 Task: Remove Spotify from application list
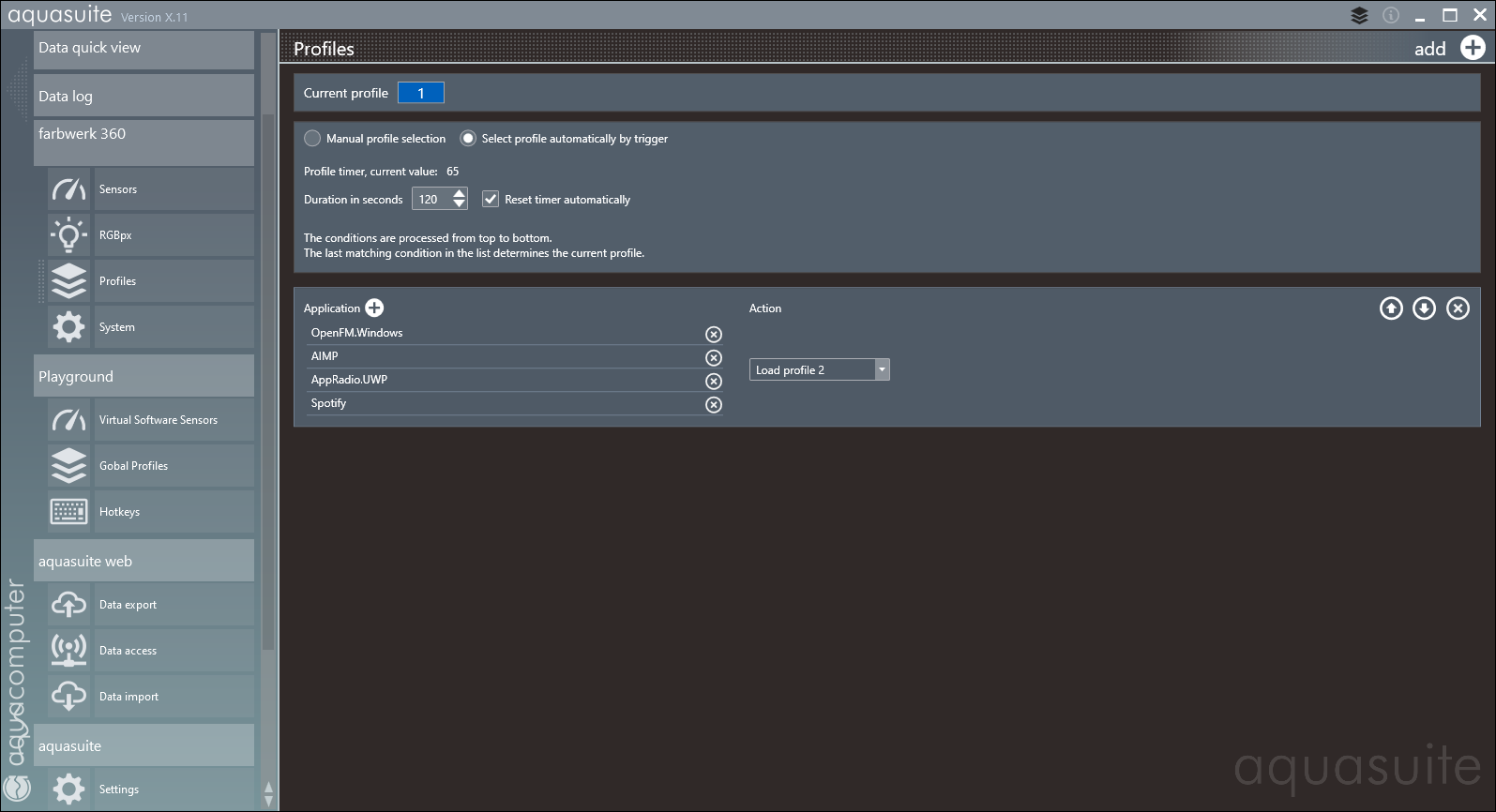714,405
